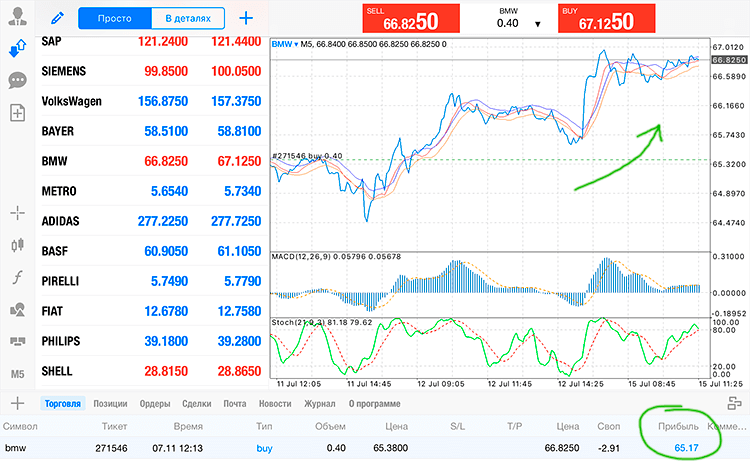
Task: Click the pencil edit symbols icon
Action: [x=57, y=19]
